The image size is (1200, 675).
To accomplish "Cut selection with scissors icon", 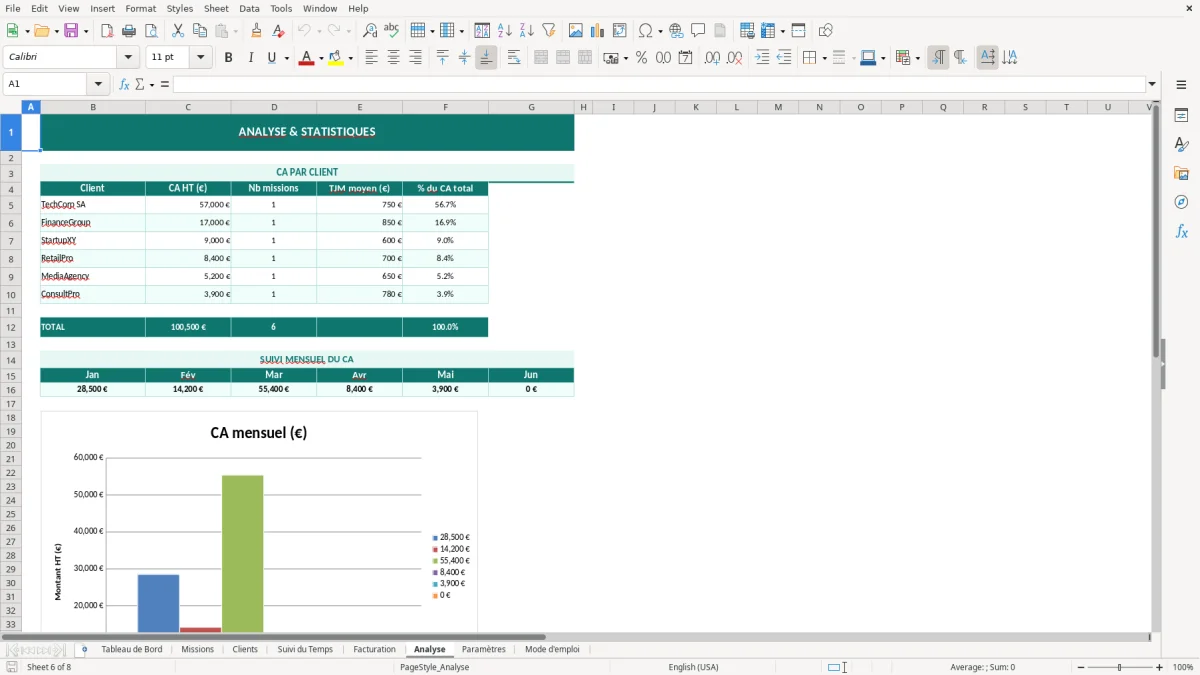I will coord(177,31).
